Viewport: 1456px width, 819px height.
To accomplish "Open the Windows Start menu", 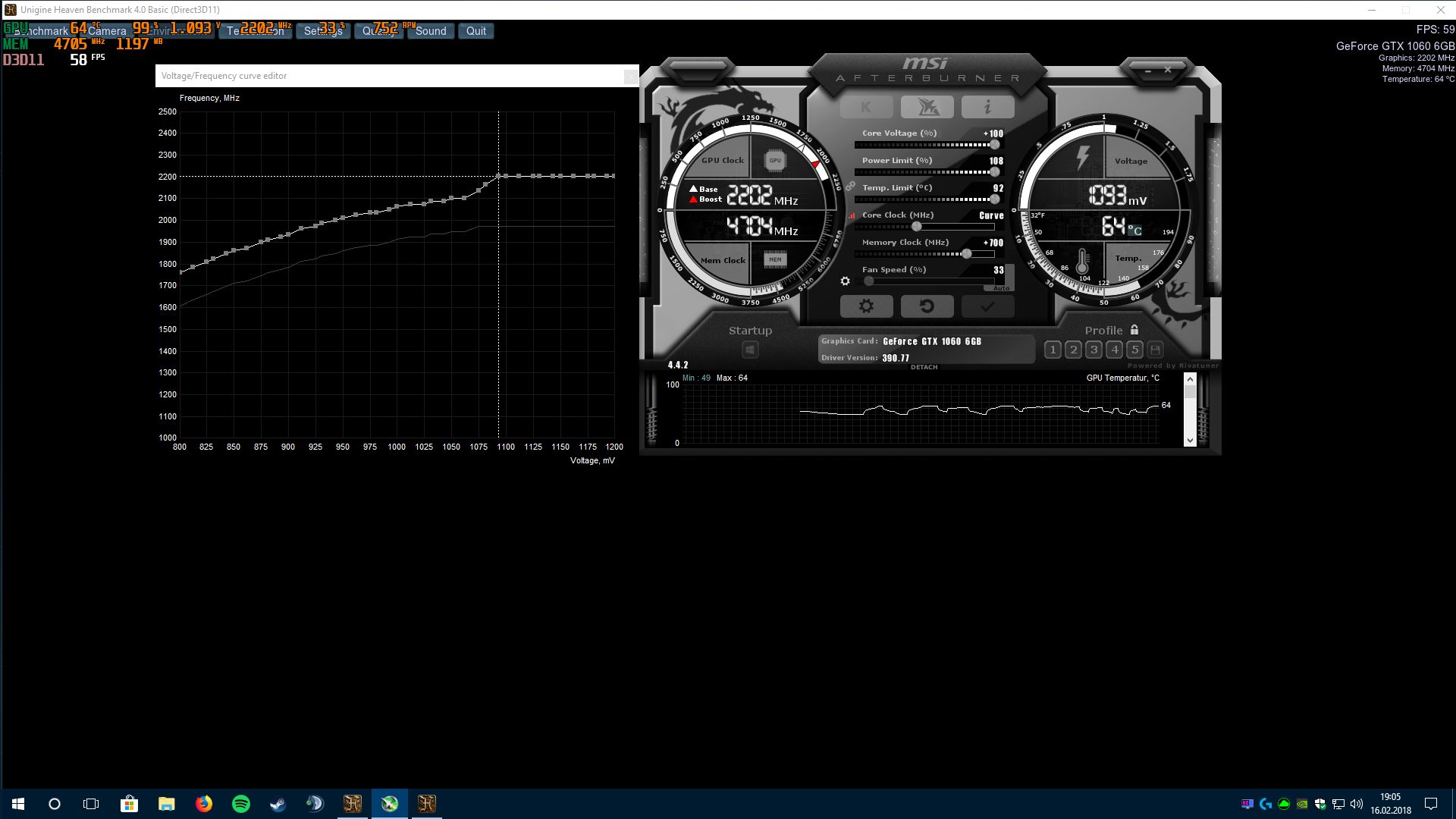I will [18, 804].
